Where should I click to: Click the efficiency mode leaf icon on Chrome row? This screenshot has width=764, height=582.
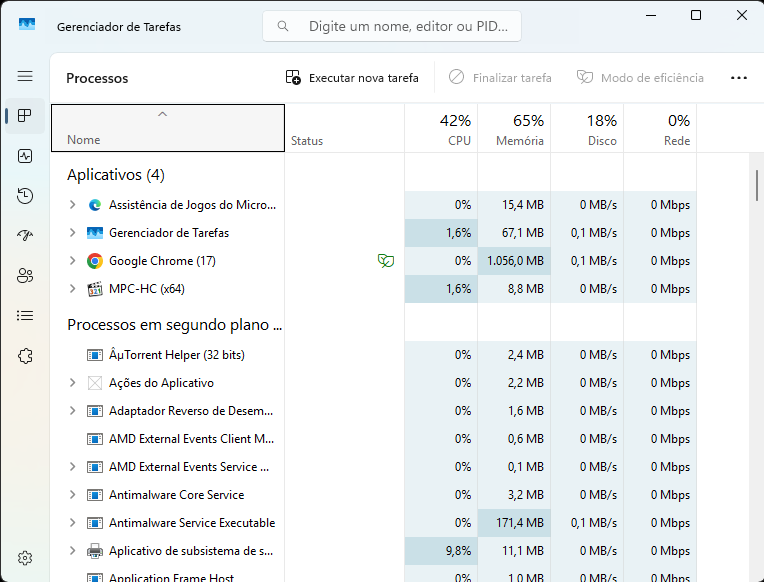(386, 261)
